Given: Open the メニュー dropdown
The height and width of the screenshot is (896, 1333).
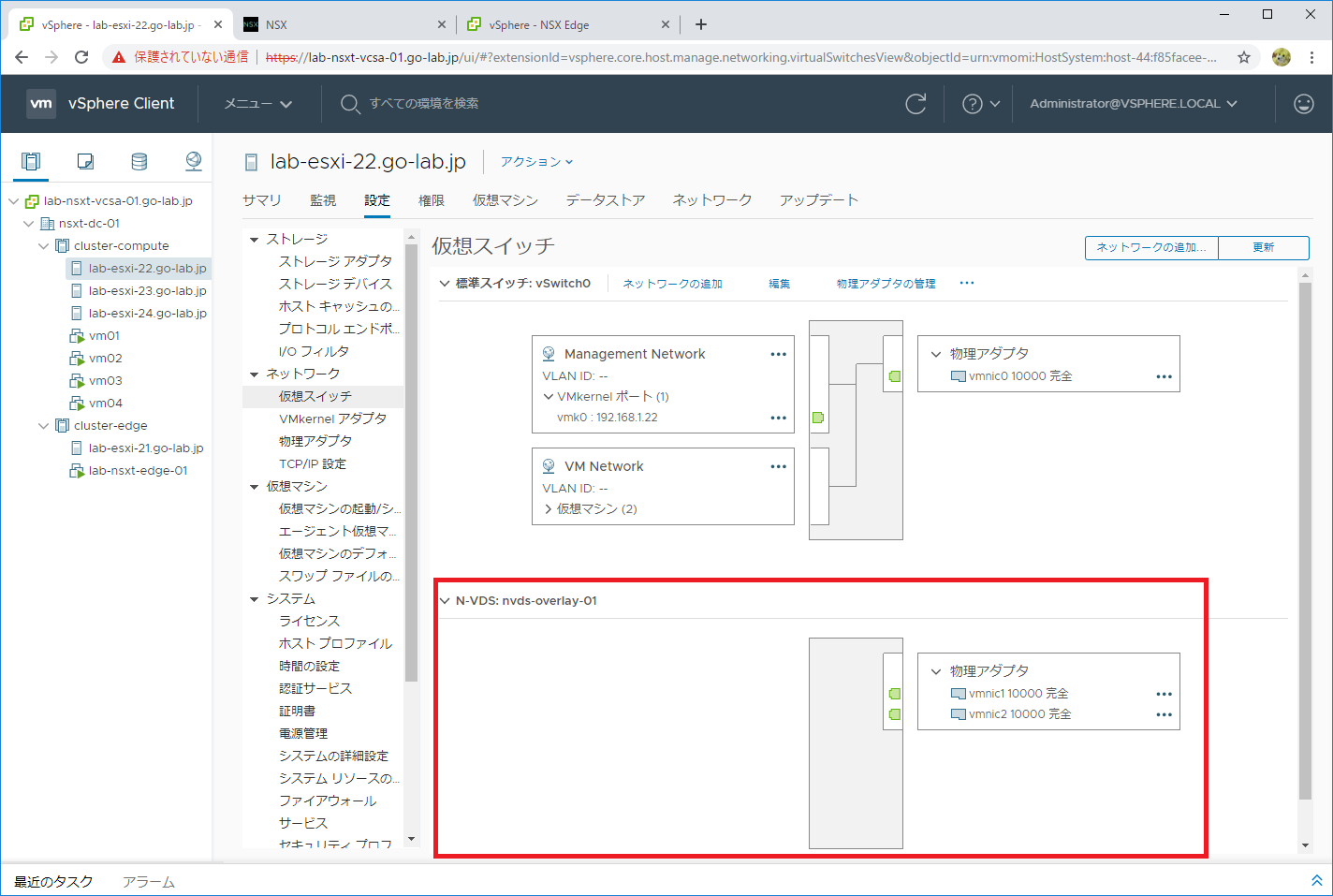Looking at the screenshot, I should point(258,104).
